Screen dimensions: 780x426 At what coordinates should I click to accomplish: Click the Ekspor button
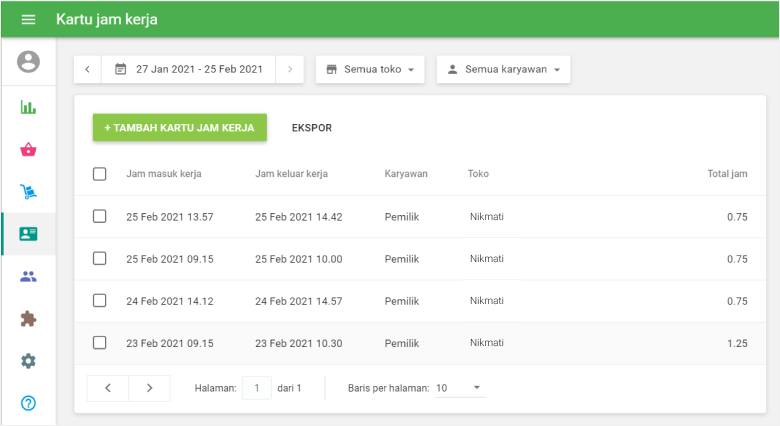(x=311, y=128)
